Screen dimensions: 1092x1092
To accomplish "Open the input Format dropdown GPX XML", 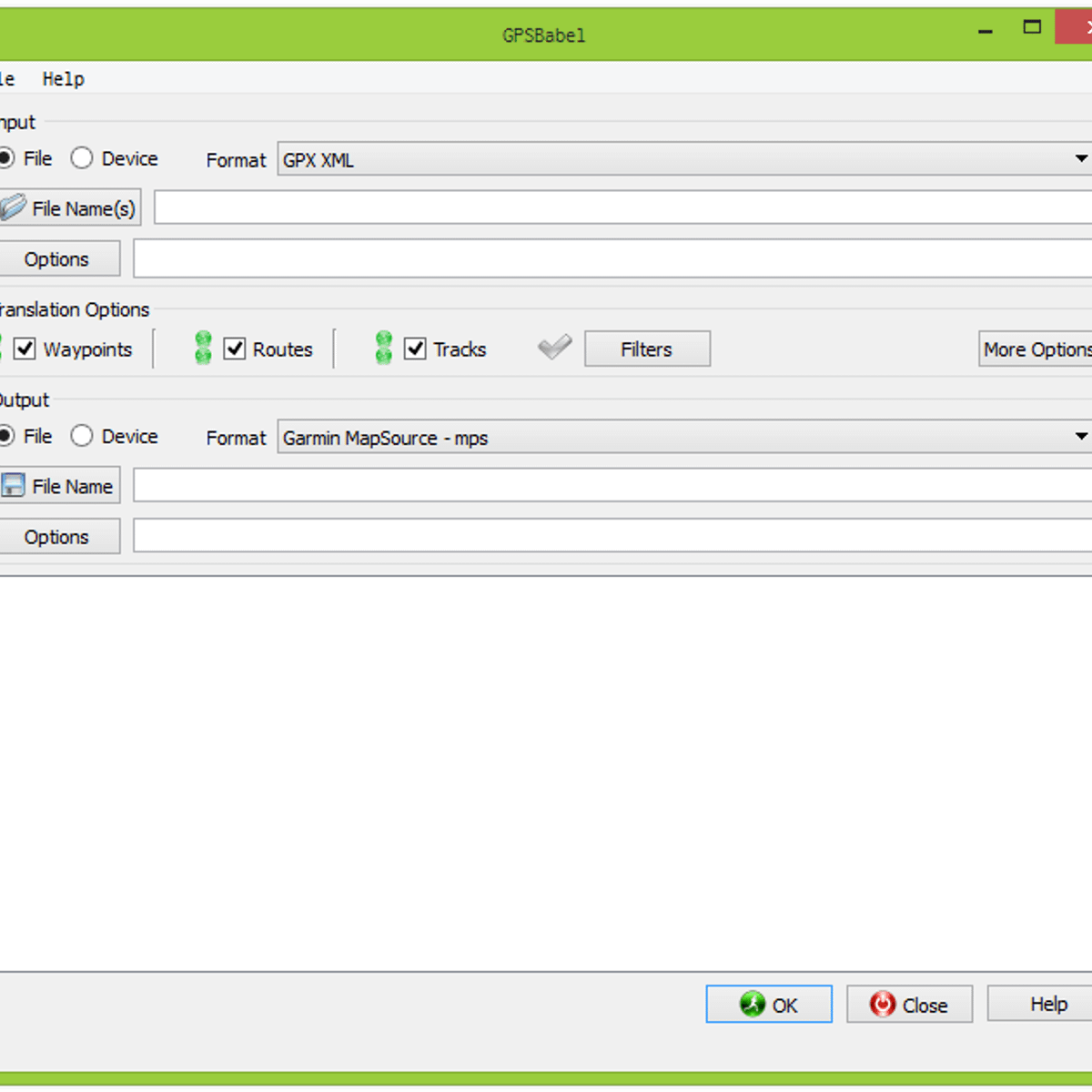I will (684, 159).
